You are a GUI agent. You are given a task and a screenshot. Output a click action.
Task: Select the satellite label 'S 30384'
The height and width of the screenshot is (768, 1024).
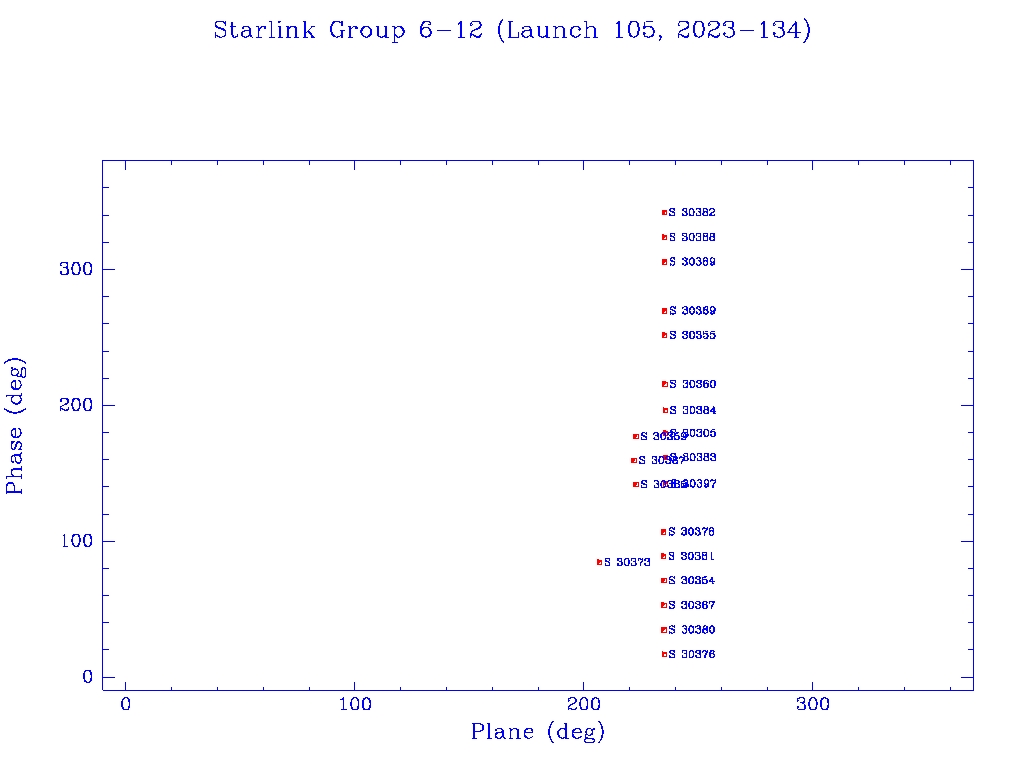point(692,410)
